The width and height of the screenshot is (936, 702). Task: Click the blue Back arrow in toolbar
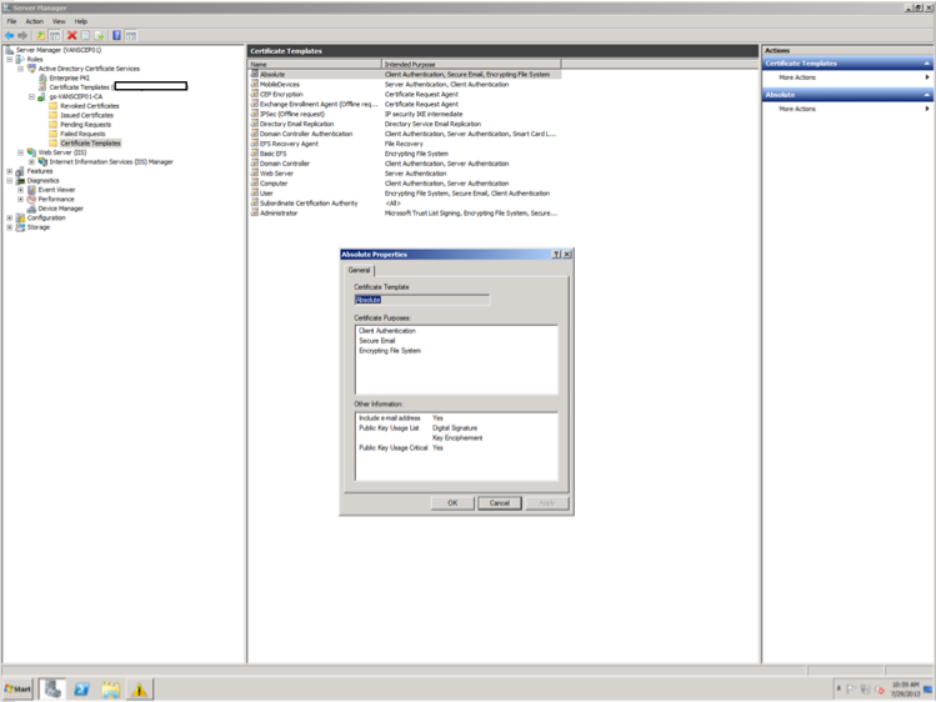point(9,35)
